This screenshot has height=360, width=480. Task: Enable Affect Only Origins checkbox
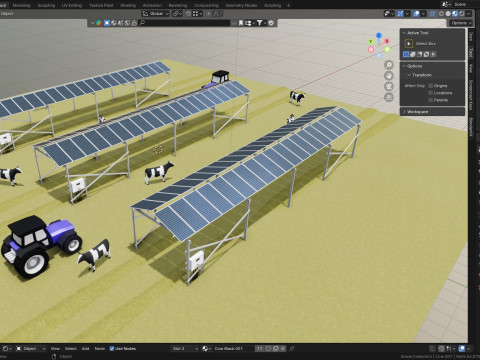(x=431, y=86)
